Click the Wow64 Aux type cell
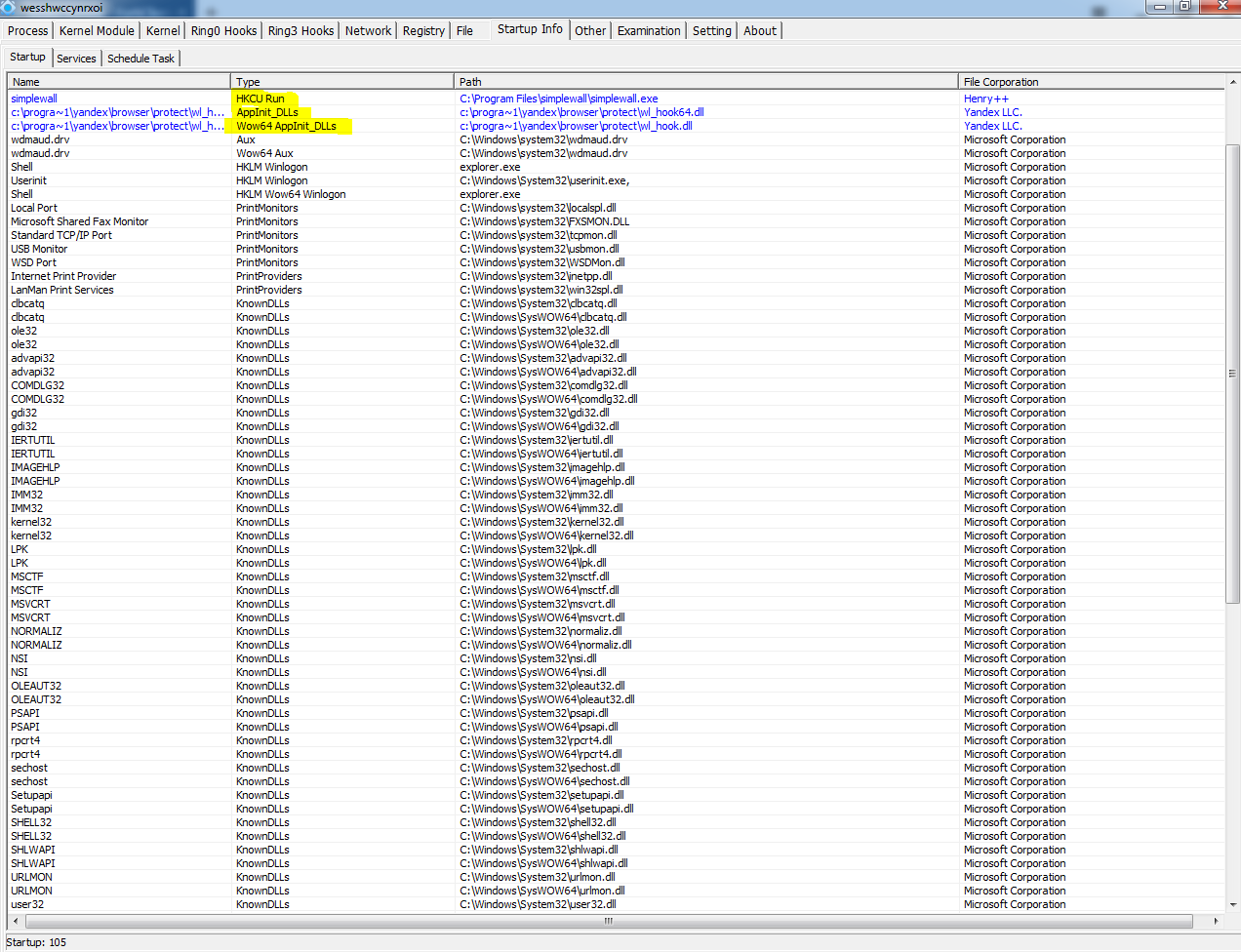 (x=264, y=153)
